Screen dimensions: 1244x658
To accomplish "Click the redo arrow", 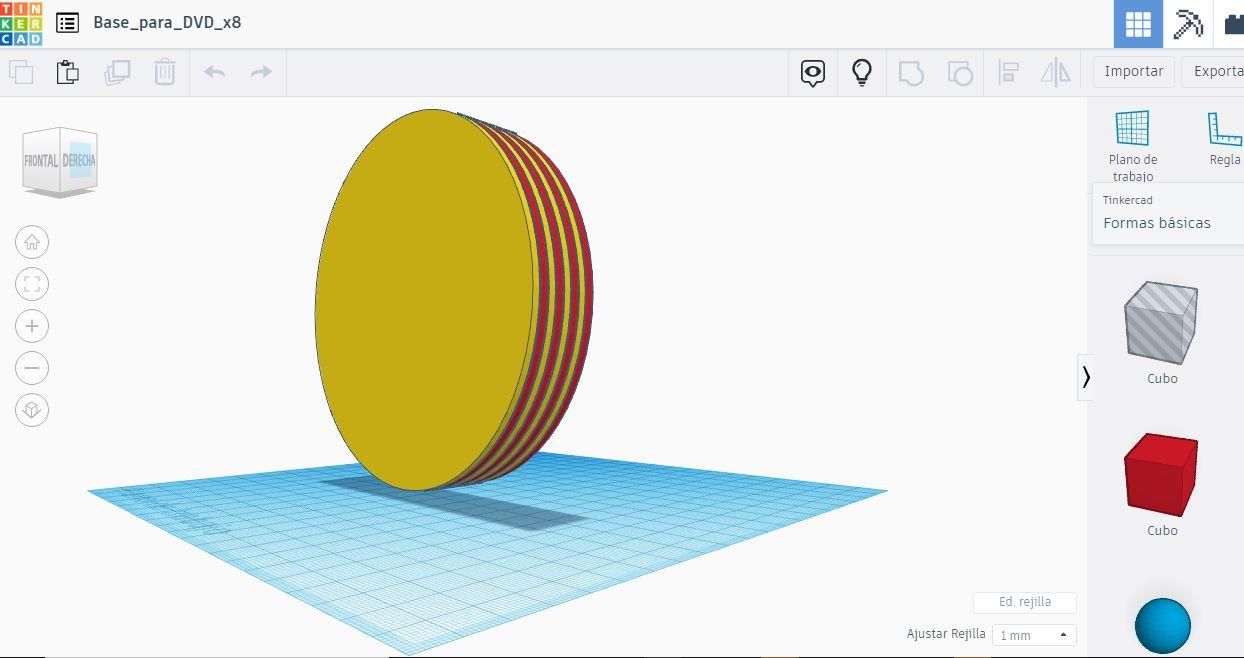I will pyautogui.click(x=261, y=72).
